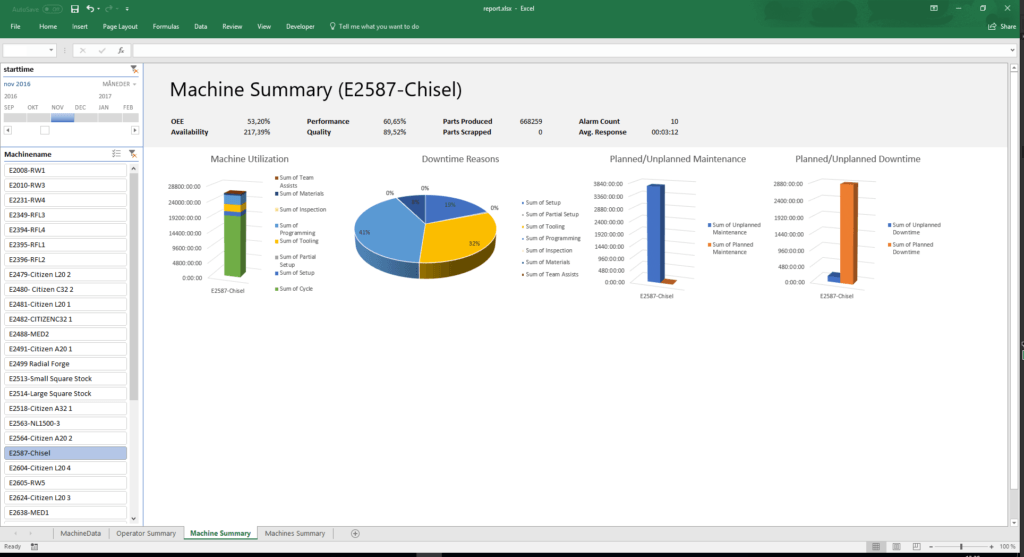Add a new sheet with plus icon
Image resolution: width=1024 pixels, height=557 pixels.
click(355, 534)
